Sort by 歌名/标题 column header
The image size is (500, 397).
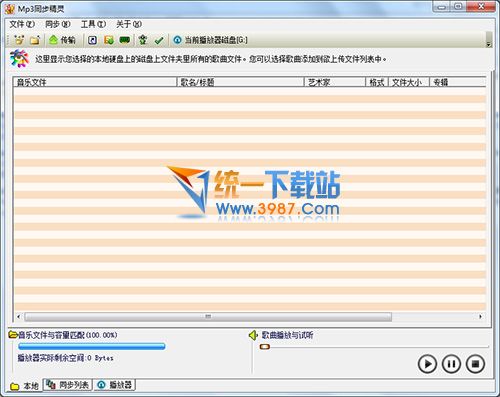240,82
